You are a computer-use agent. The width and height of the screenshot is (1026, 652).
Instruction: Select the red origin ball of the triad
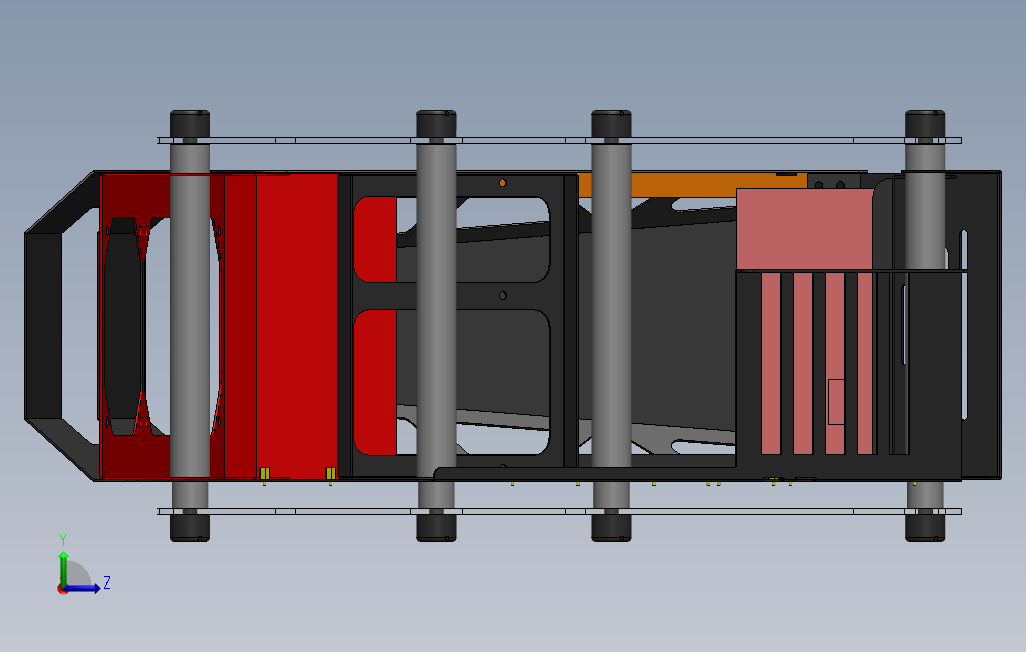(63, 589)
